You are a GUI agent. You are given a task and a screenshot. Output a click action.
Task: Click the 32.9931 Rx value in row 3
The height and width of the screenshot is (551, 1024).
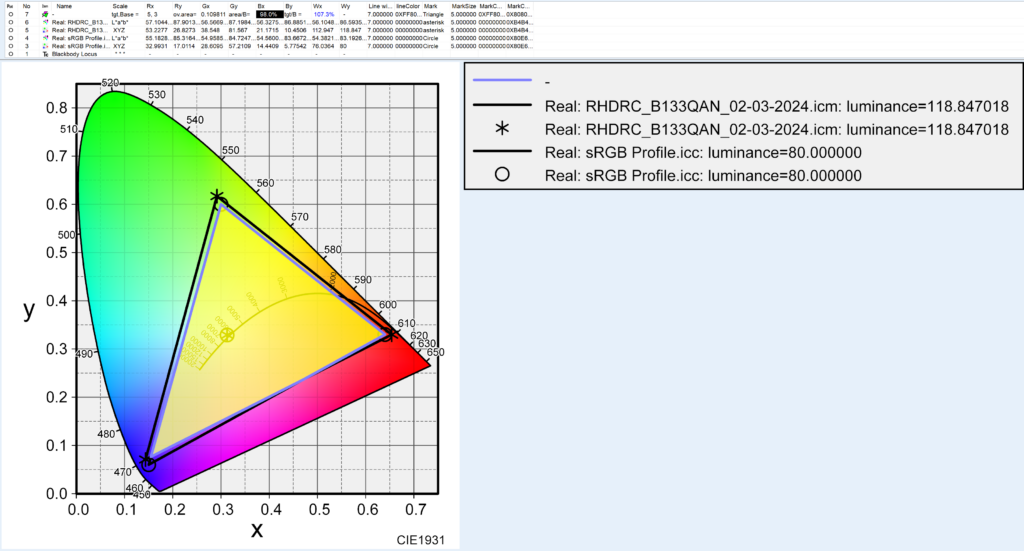157,46
